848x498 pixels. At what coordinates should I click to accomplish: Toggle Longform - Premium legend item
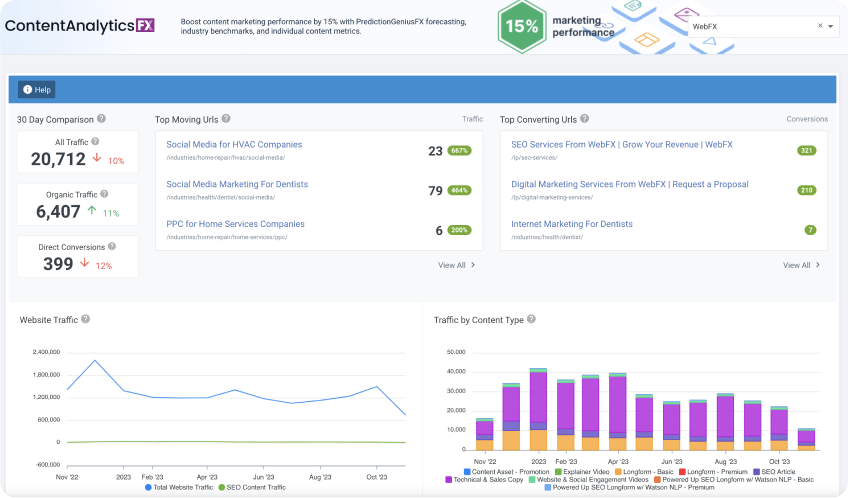pyautogui.click(x=714, y=472)
